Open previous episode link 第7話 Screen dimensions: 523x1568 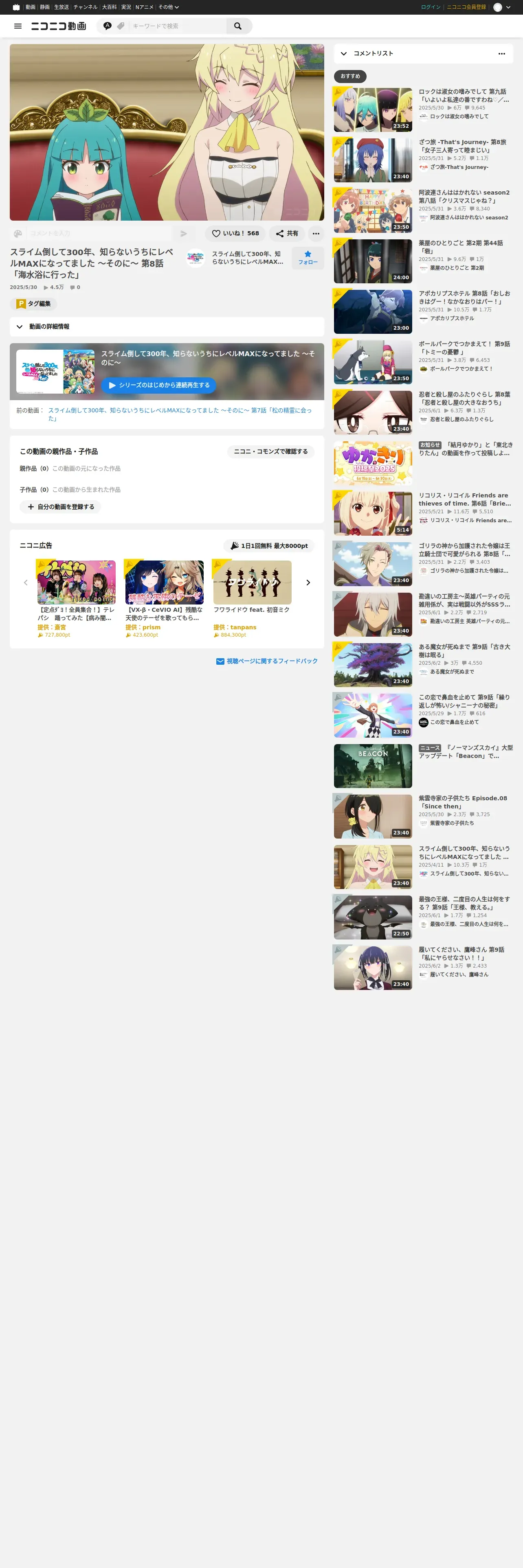[x=180, y=414]
